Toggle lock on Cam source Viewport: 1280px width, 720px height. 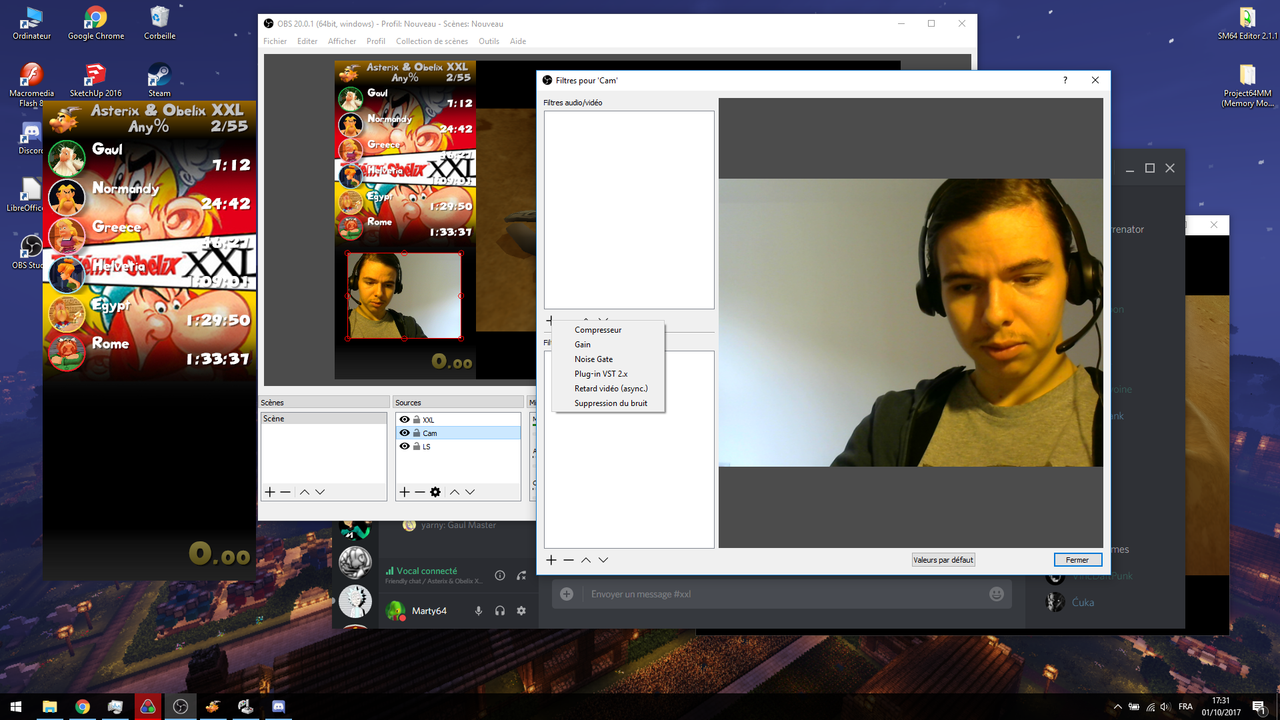(416, 433)
